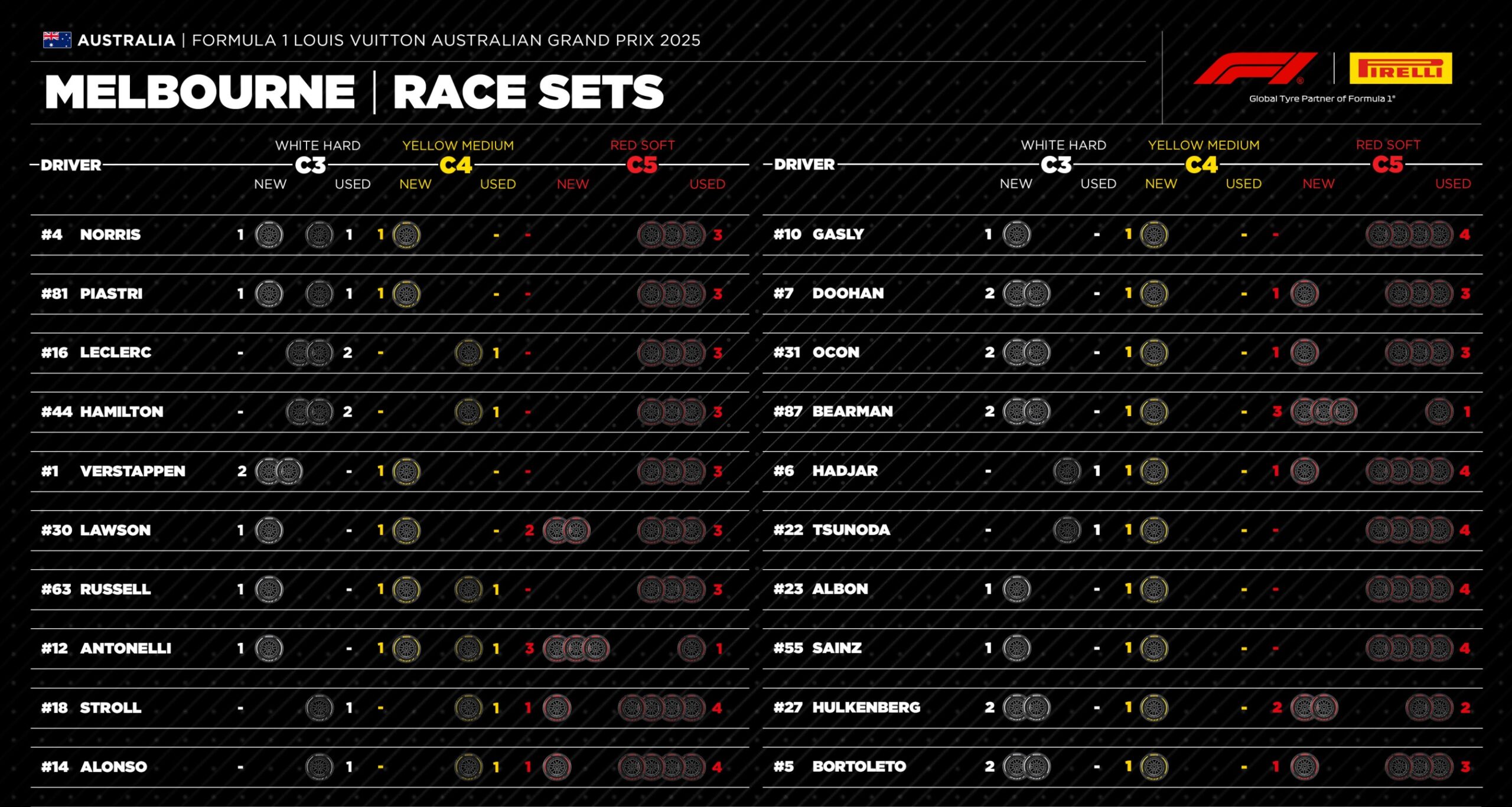Click Gasly's four used soft tyres

click(x=1409, y=234)
